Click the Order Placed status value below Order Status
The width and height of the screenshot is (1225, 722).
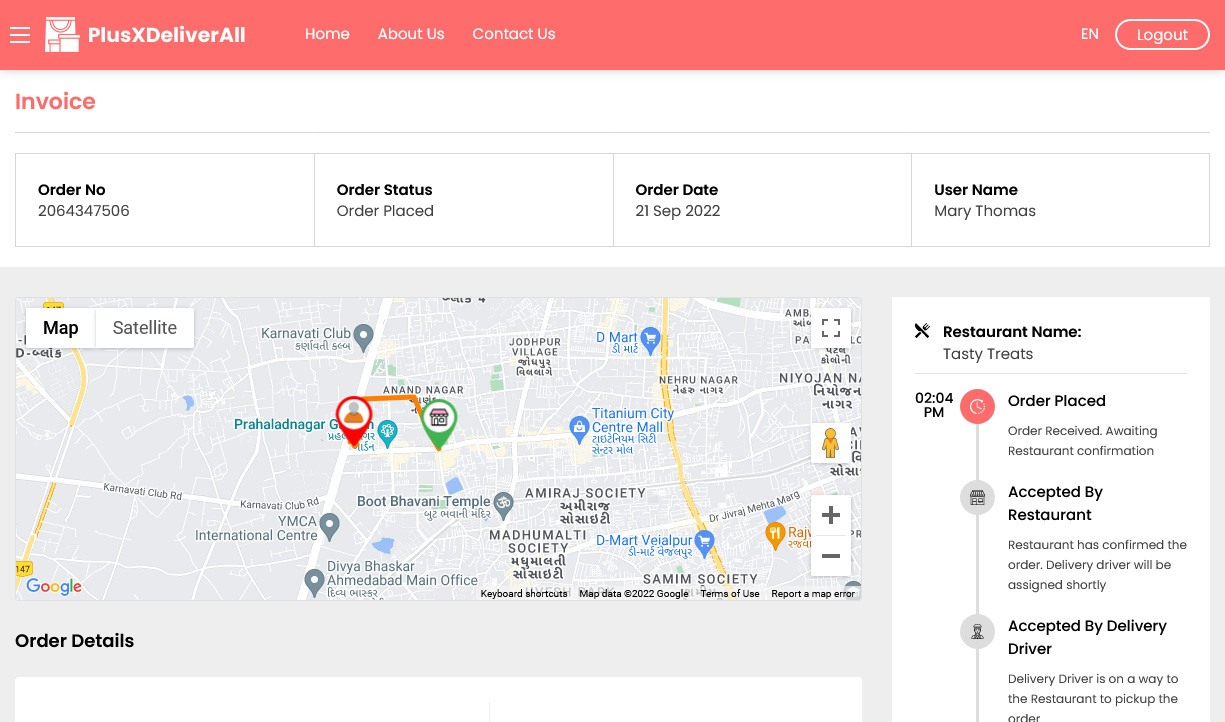385,211
